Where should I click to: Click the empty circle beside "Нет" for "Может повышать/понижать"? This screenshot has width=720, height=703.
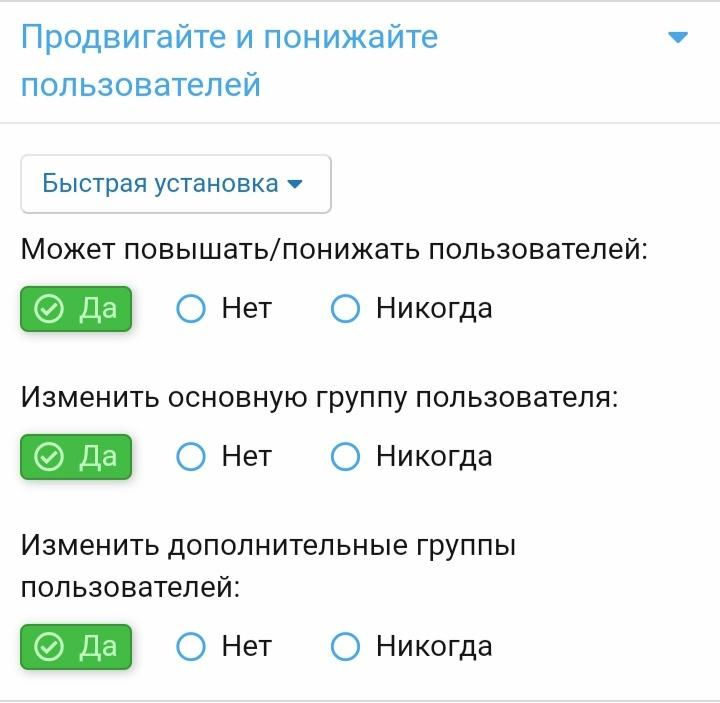click(190, 309)
